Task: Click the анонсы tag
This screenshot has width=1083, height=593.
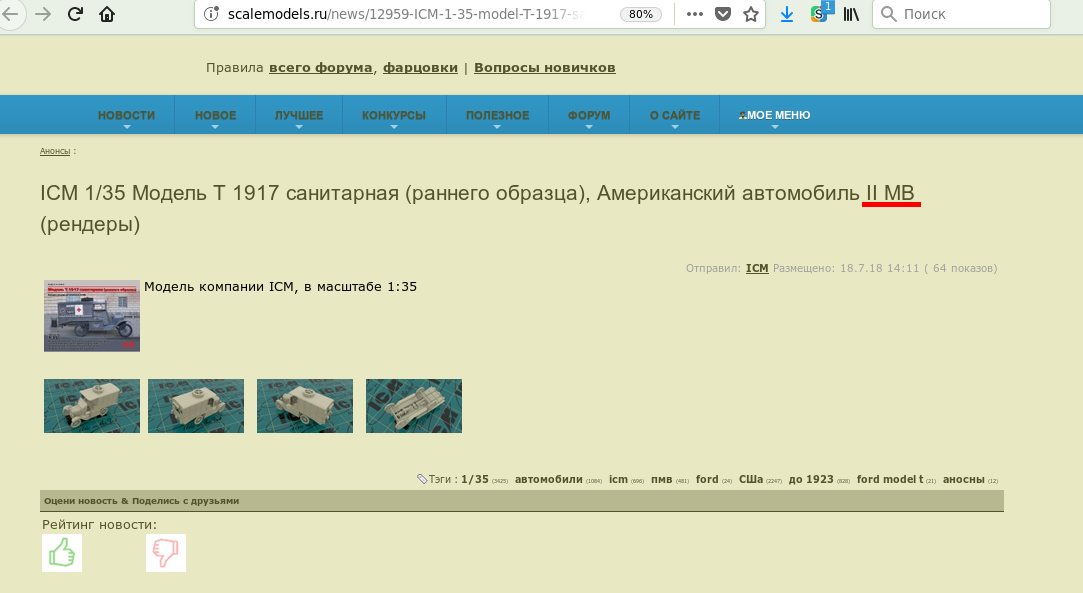Action: coord(964,479)
